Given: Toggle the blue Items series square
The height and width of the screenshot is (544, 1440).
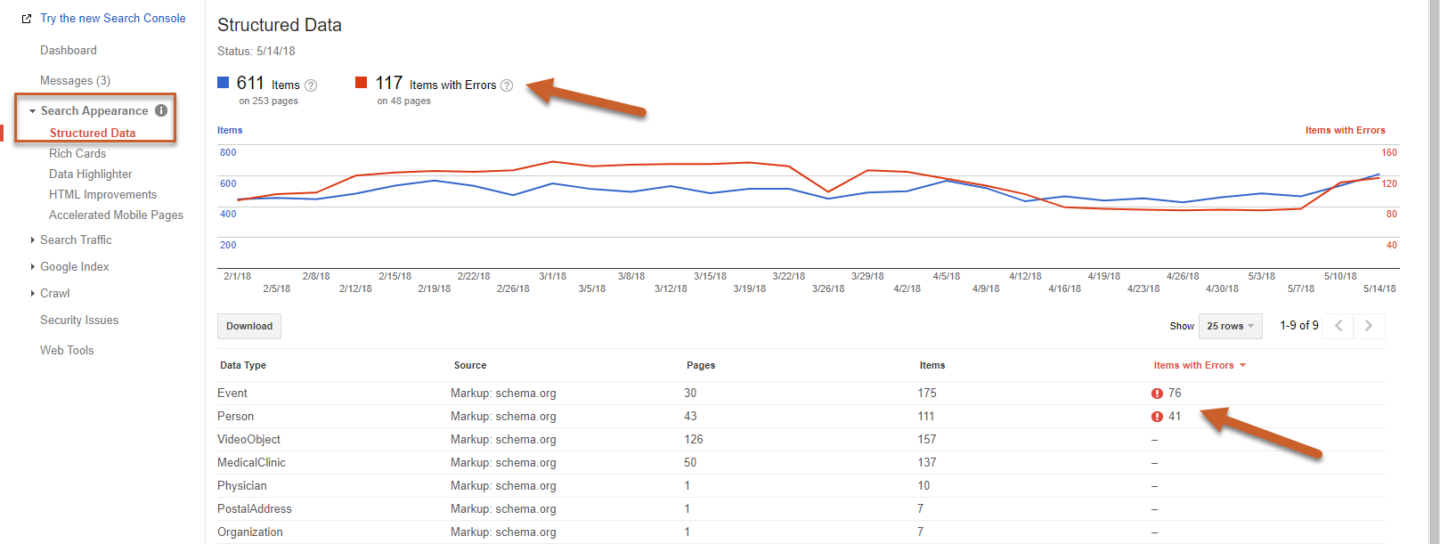Looking at the screenshot, I should (x=223, y=84).
